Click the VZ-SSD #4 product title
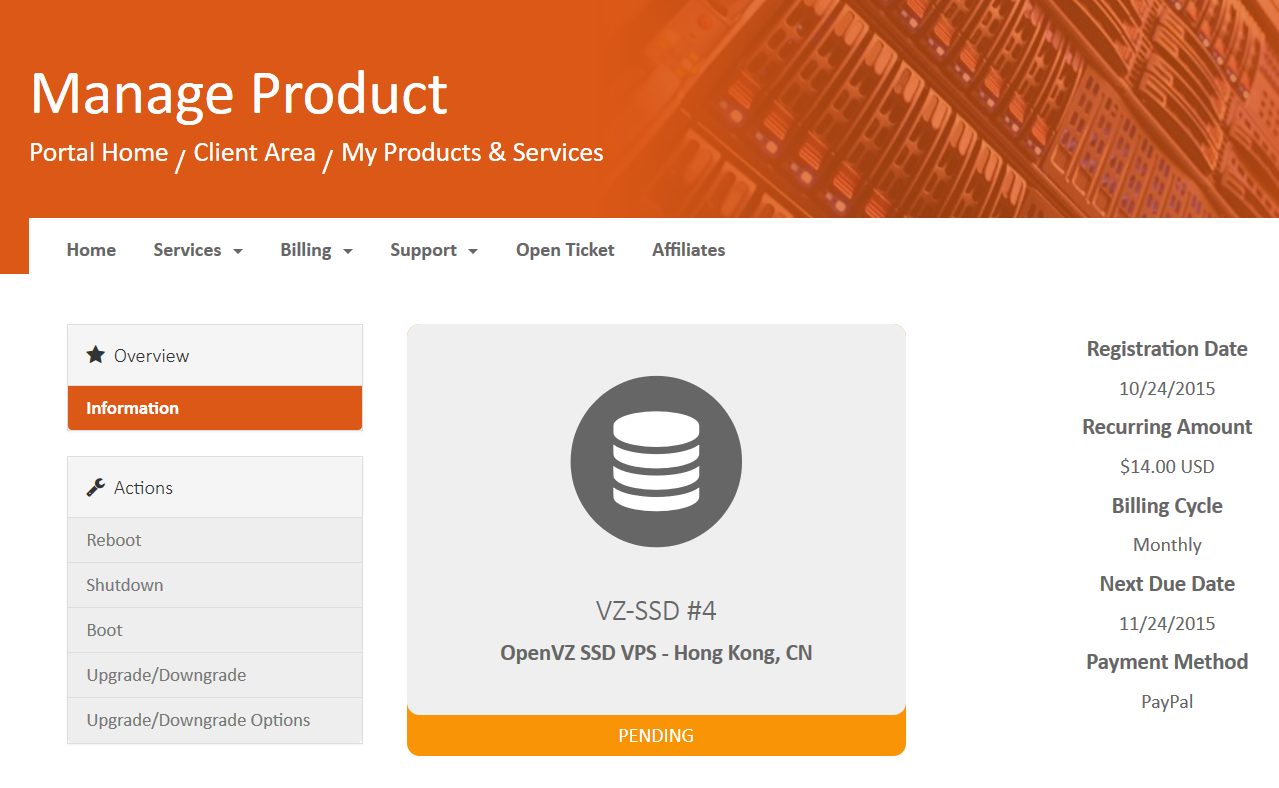1279x788 pixels. coord(656,610)
